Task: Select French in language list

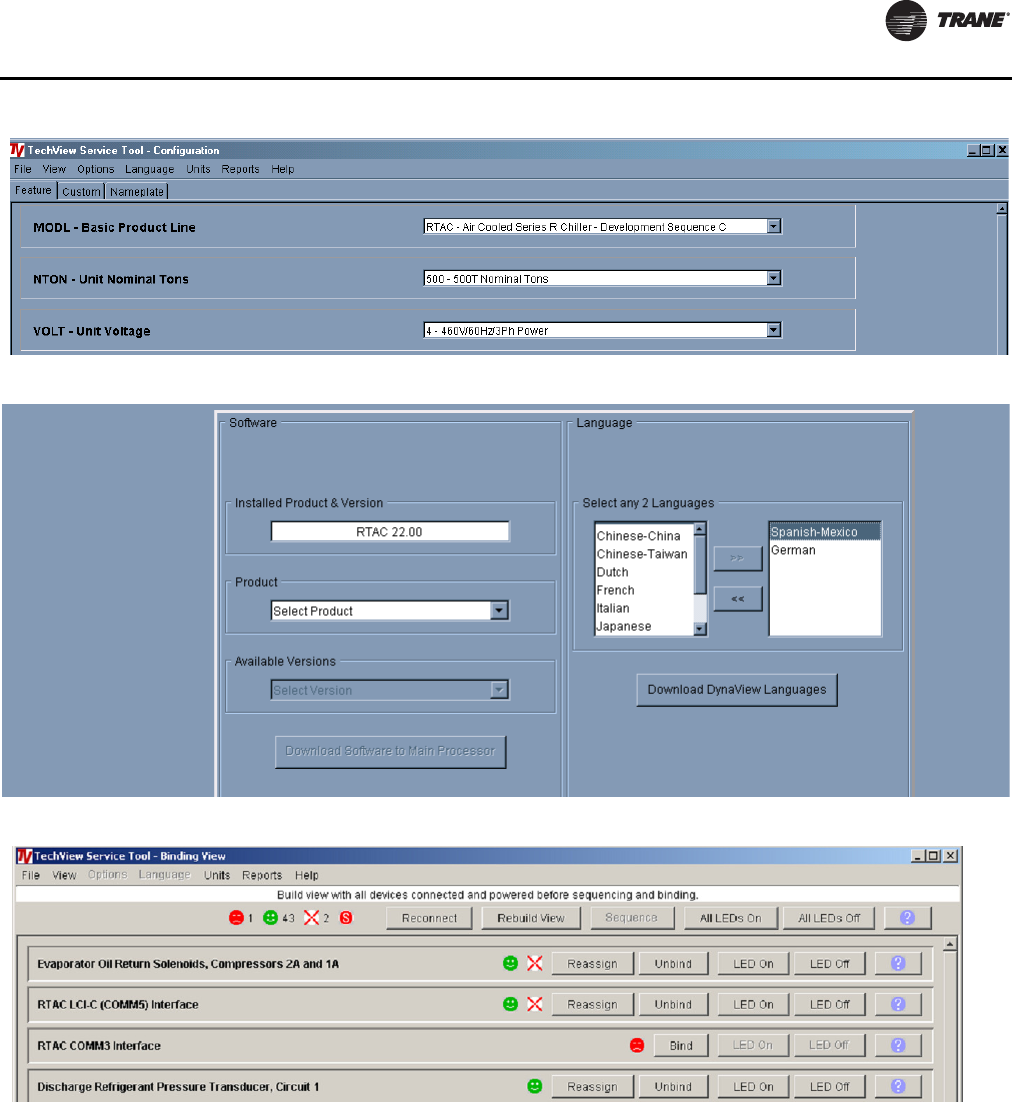Action: pos(616,590)
